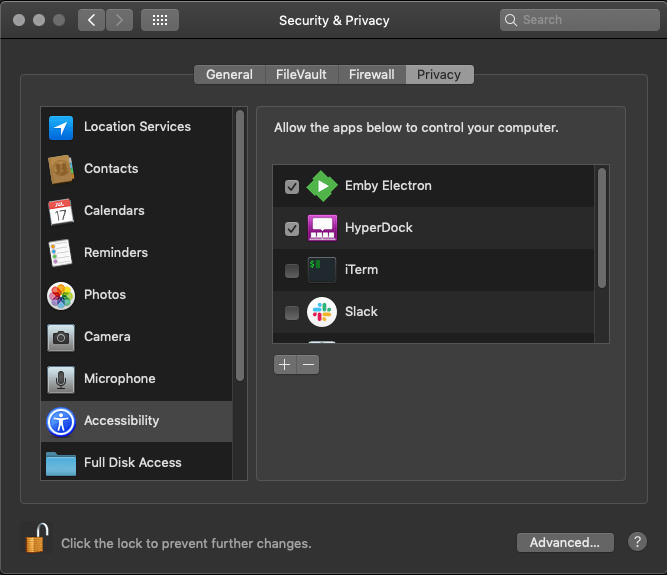
Task: Click the app list scrollbar
Action: coord(601,228)
